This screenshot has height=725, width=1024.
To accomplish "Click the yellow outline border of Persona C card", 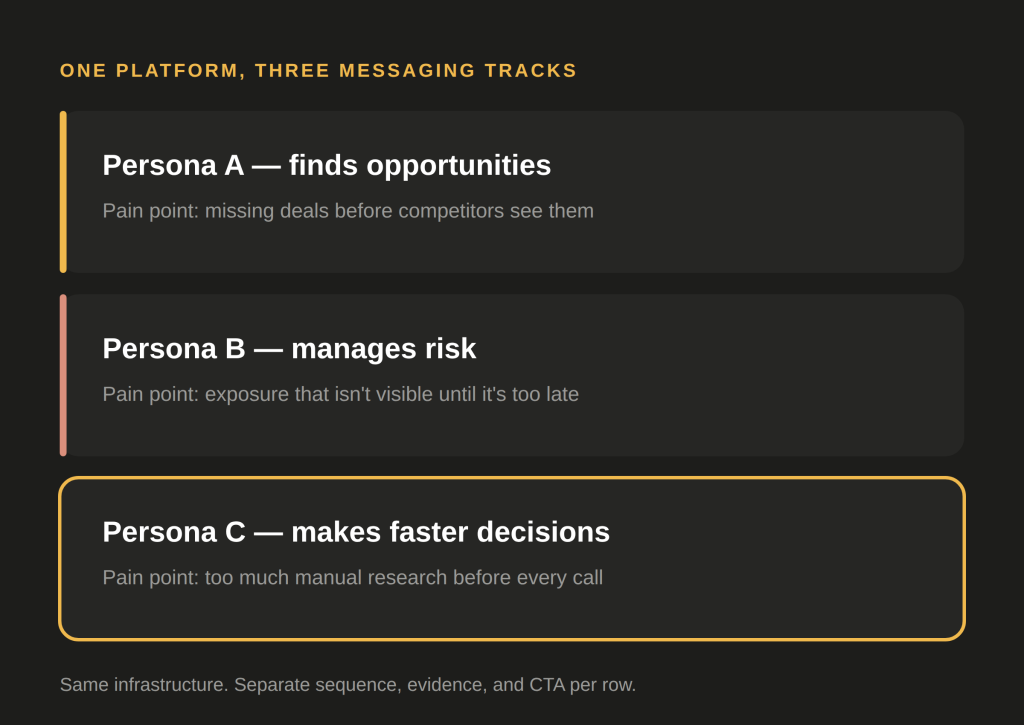I will click(x=512, y=478).
